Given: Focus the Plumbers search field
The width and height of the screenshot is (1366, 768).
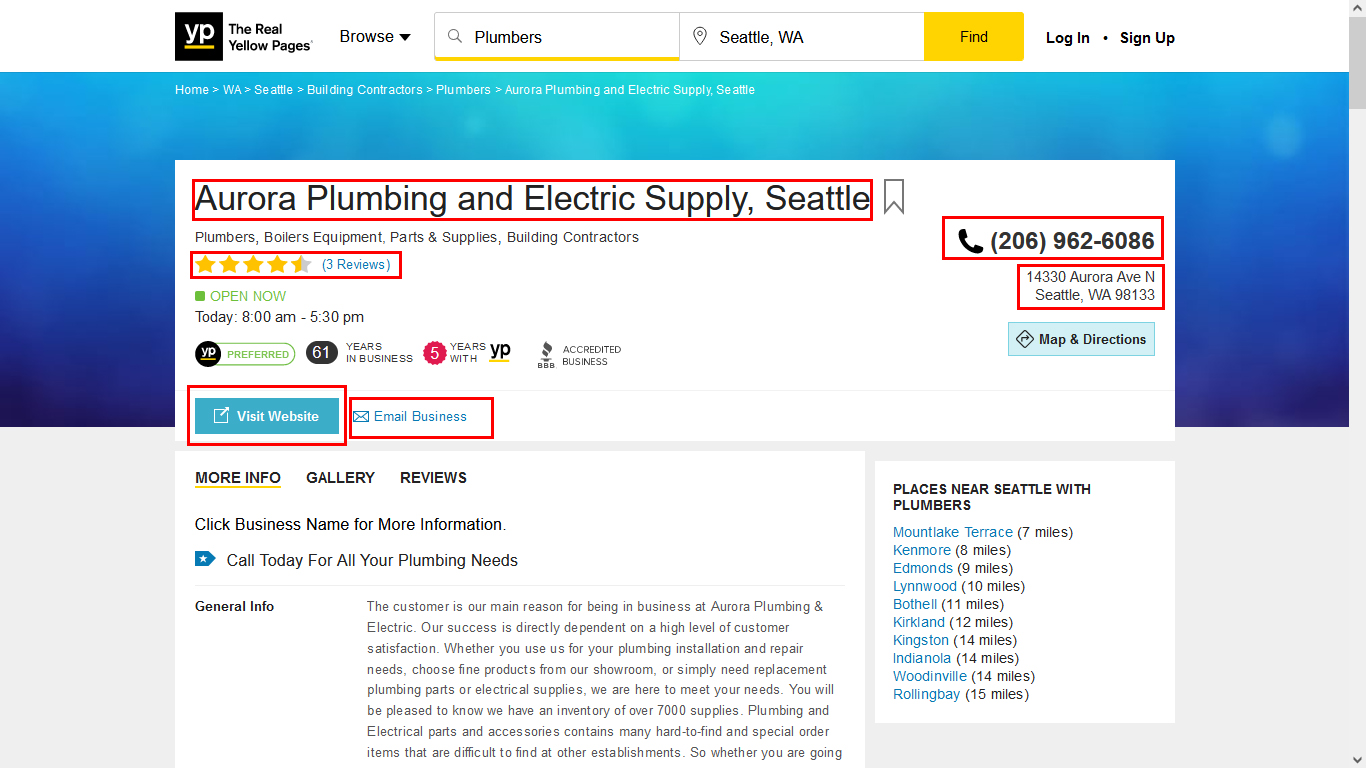Looking at the screenshot, I should point(570,37).
